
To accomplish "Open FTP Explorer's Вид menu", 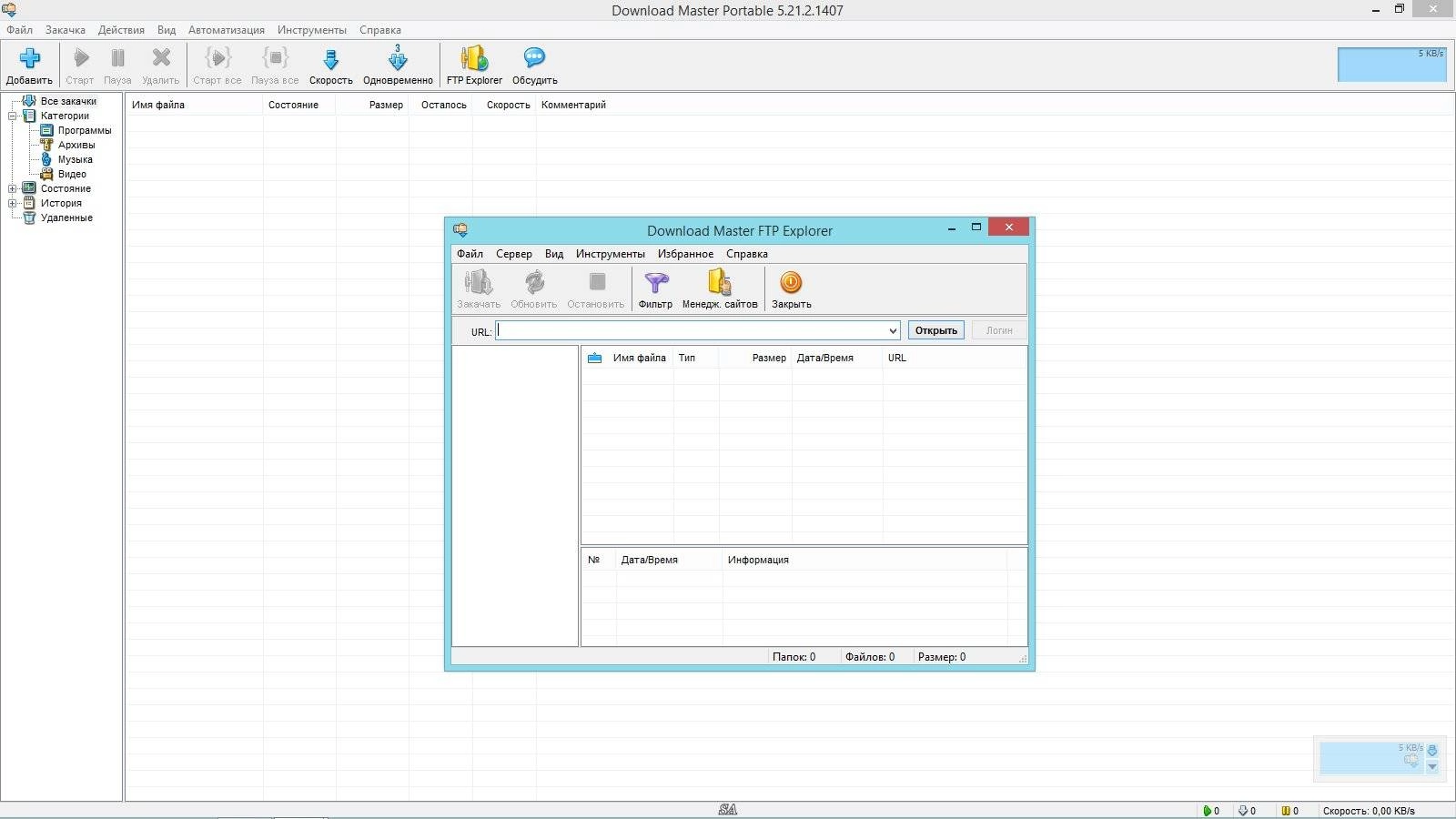I will coord(554,254).
